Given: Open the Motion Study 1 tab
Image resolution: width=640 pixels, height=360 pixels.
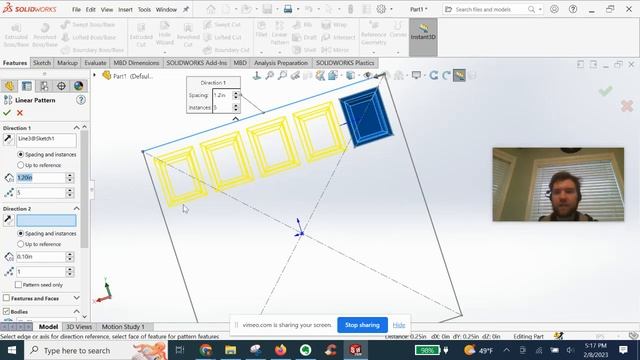Looking at the screenshot, I should coord(123,327).
